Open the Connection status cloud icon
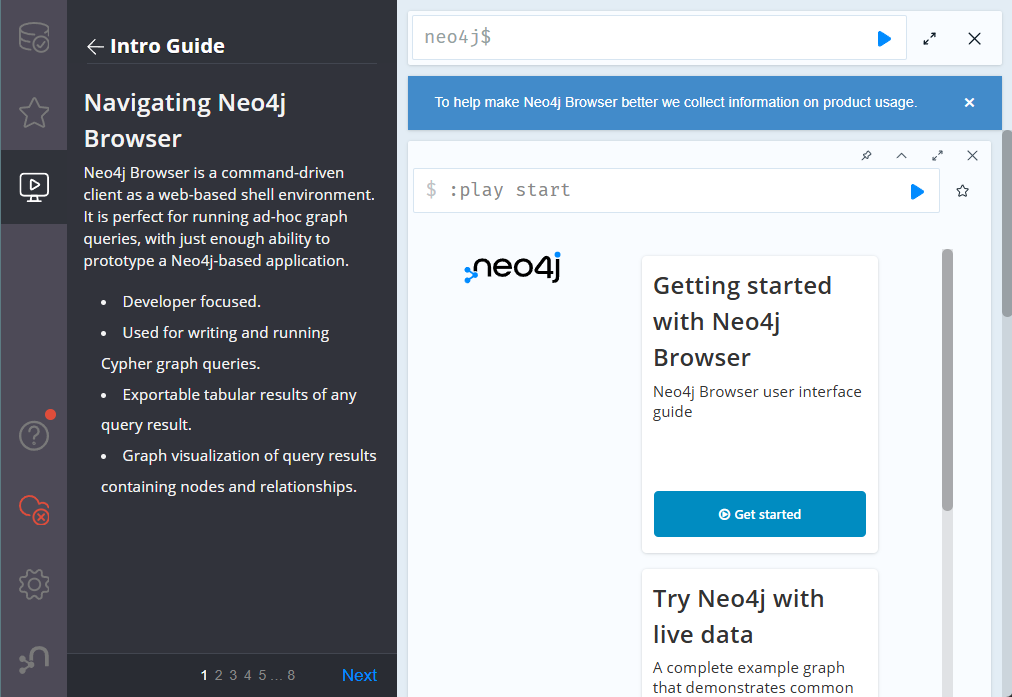Viewport: 1012px width, 697px height. click(34, 510)
